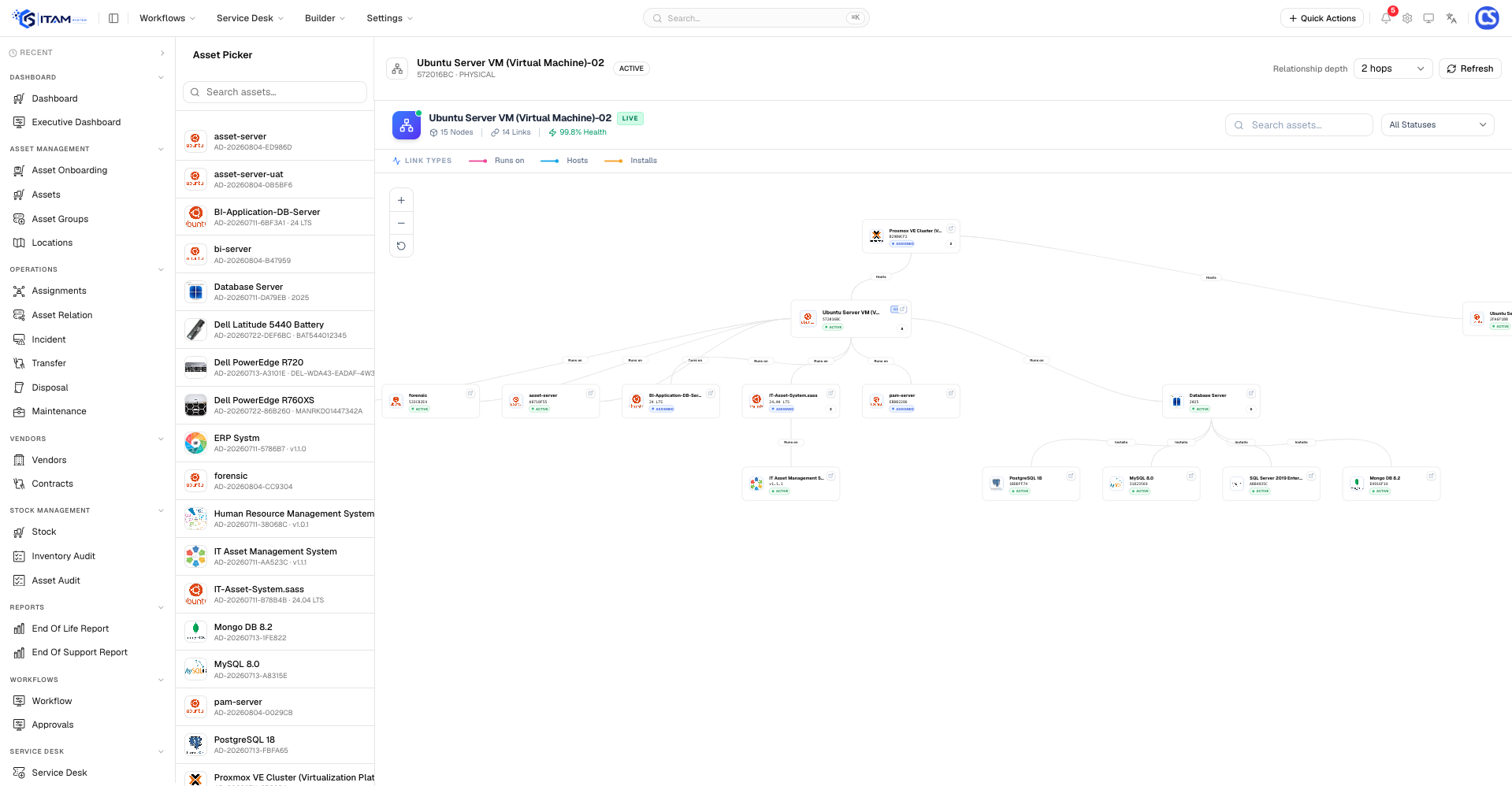Click the open icon on forensic node
The height and width of the screenshot is (786, 1512).
470,394
